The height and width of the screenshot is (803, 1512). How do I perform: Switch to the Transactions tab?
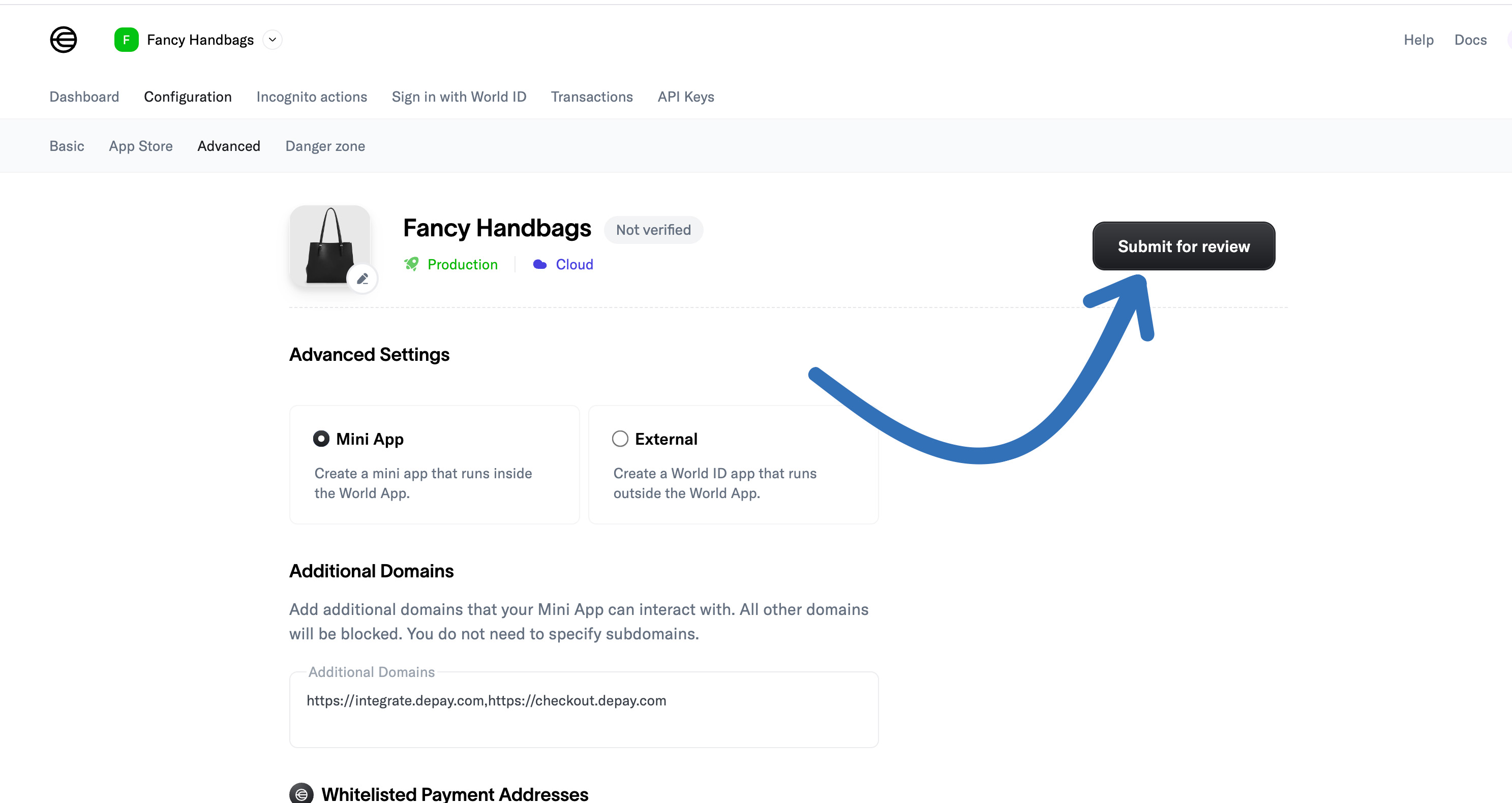click(592, 97)
